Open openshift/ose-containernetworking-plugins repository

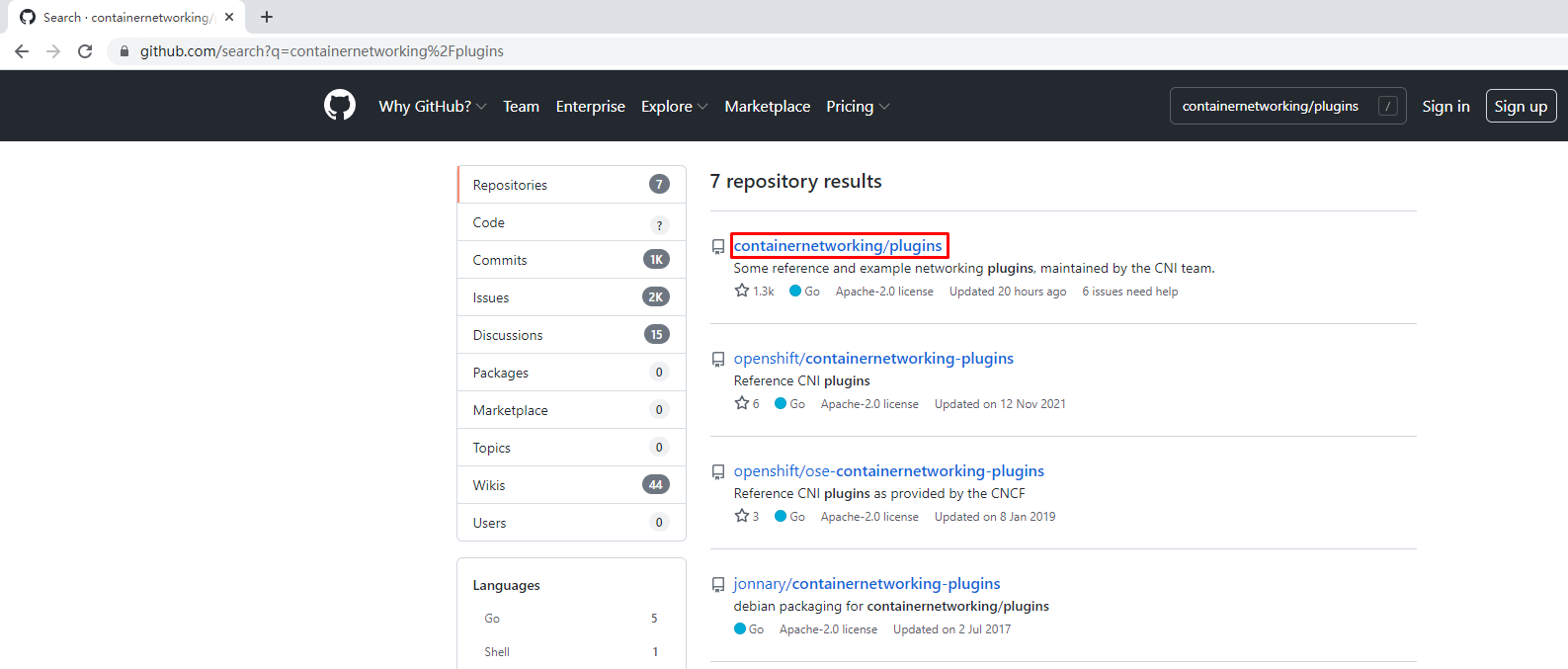click(x=888, y=471)
